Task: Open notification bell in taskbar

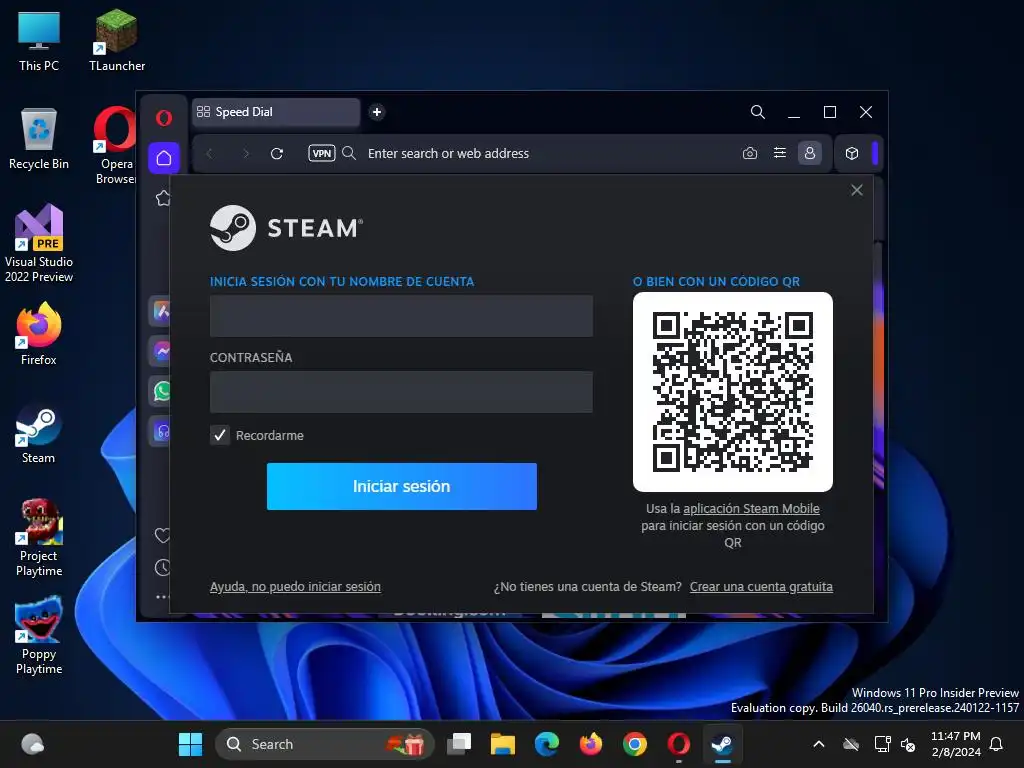Action: click(997, 744)
